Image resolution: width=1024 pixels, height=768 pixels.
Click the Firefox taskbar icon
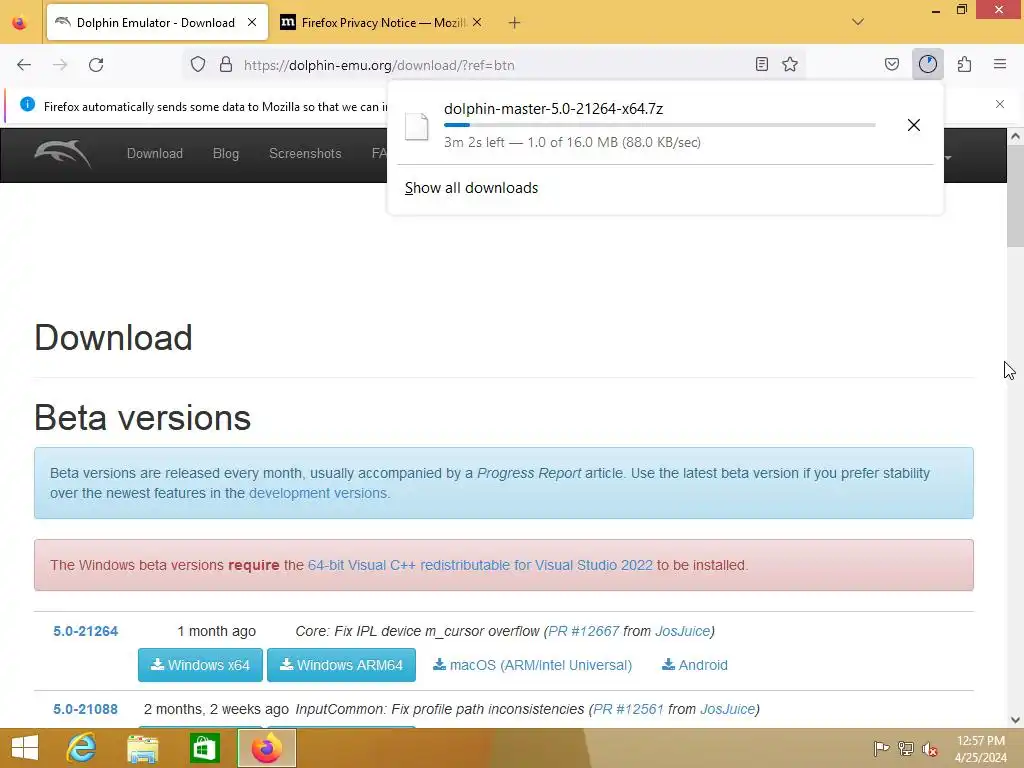(x=266, y=748)
